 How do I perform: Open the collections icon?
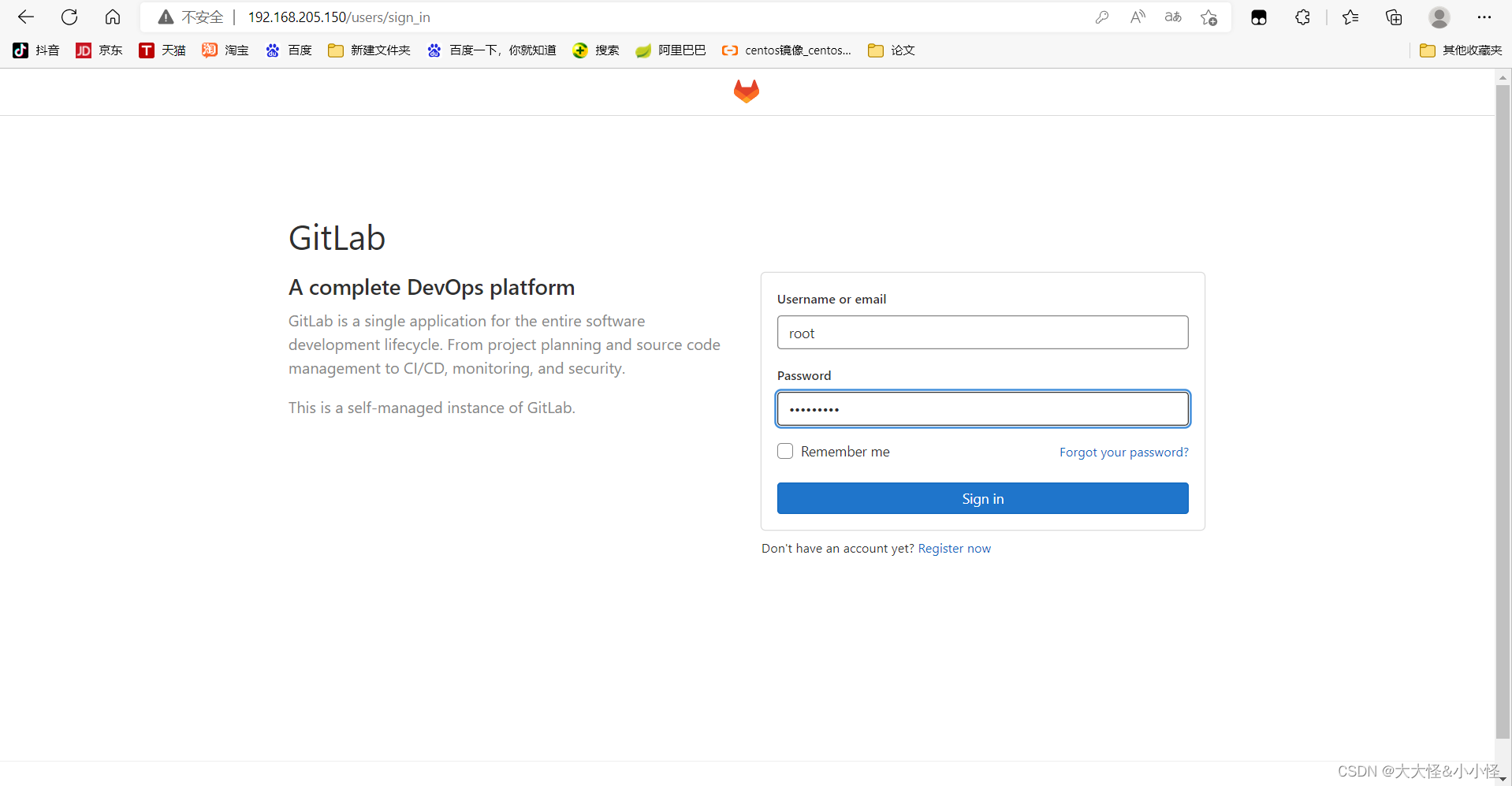[1394, 17]
